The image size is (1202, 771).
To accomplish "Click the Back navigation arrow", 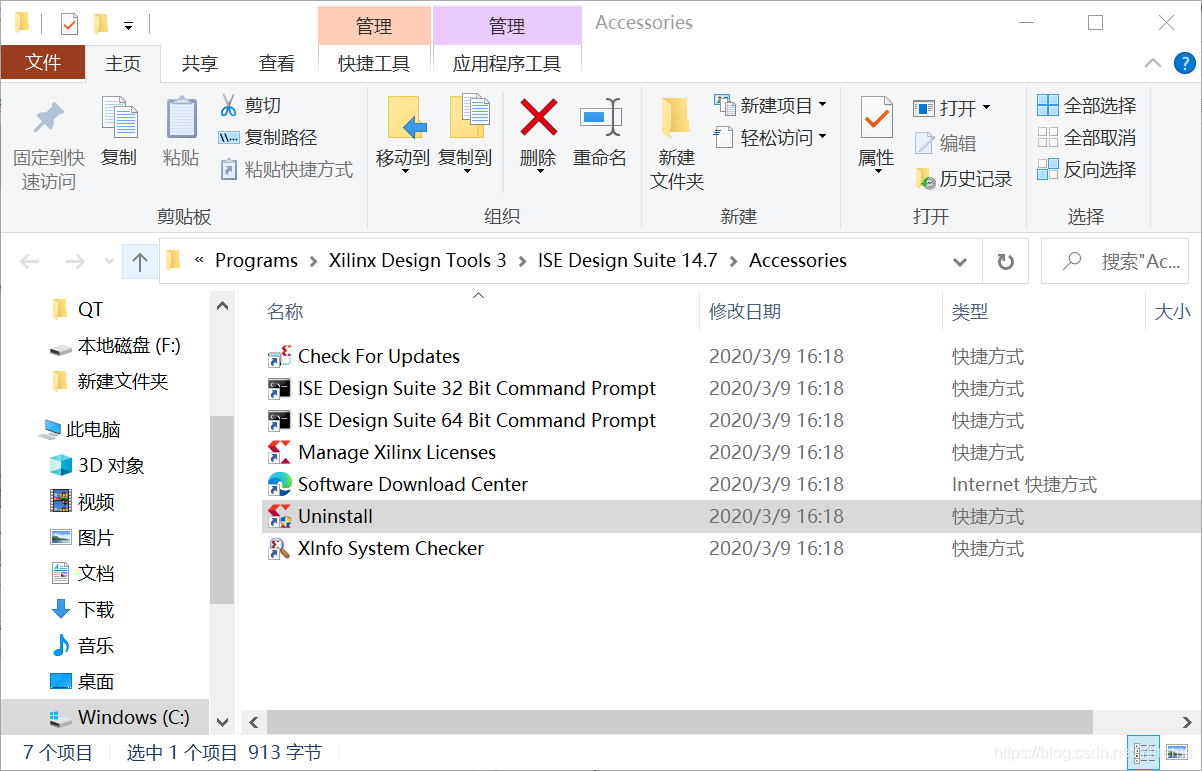I will 30,261.
